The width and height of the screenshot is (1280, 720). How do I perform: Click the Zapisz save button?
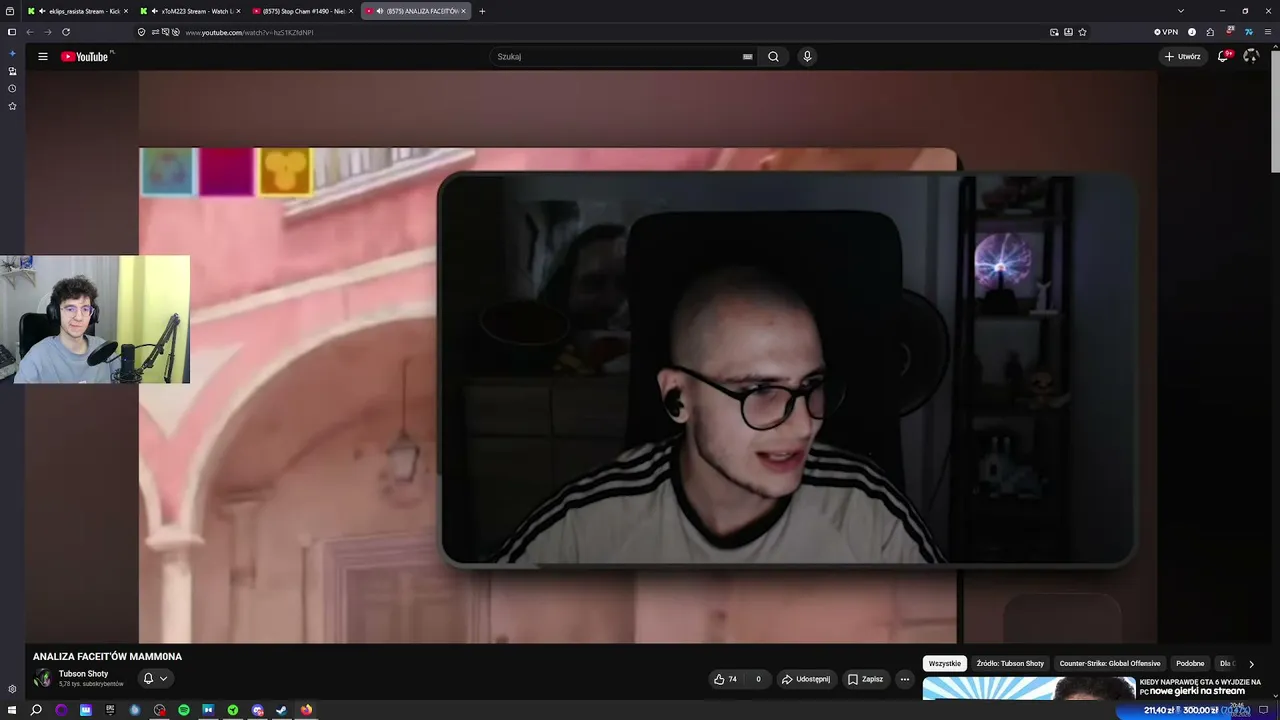click(865, 679)
